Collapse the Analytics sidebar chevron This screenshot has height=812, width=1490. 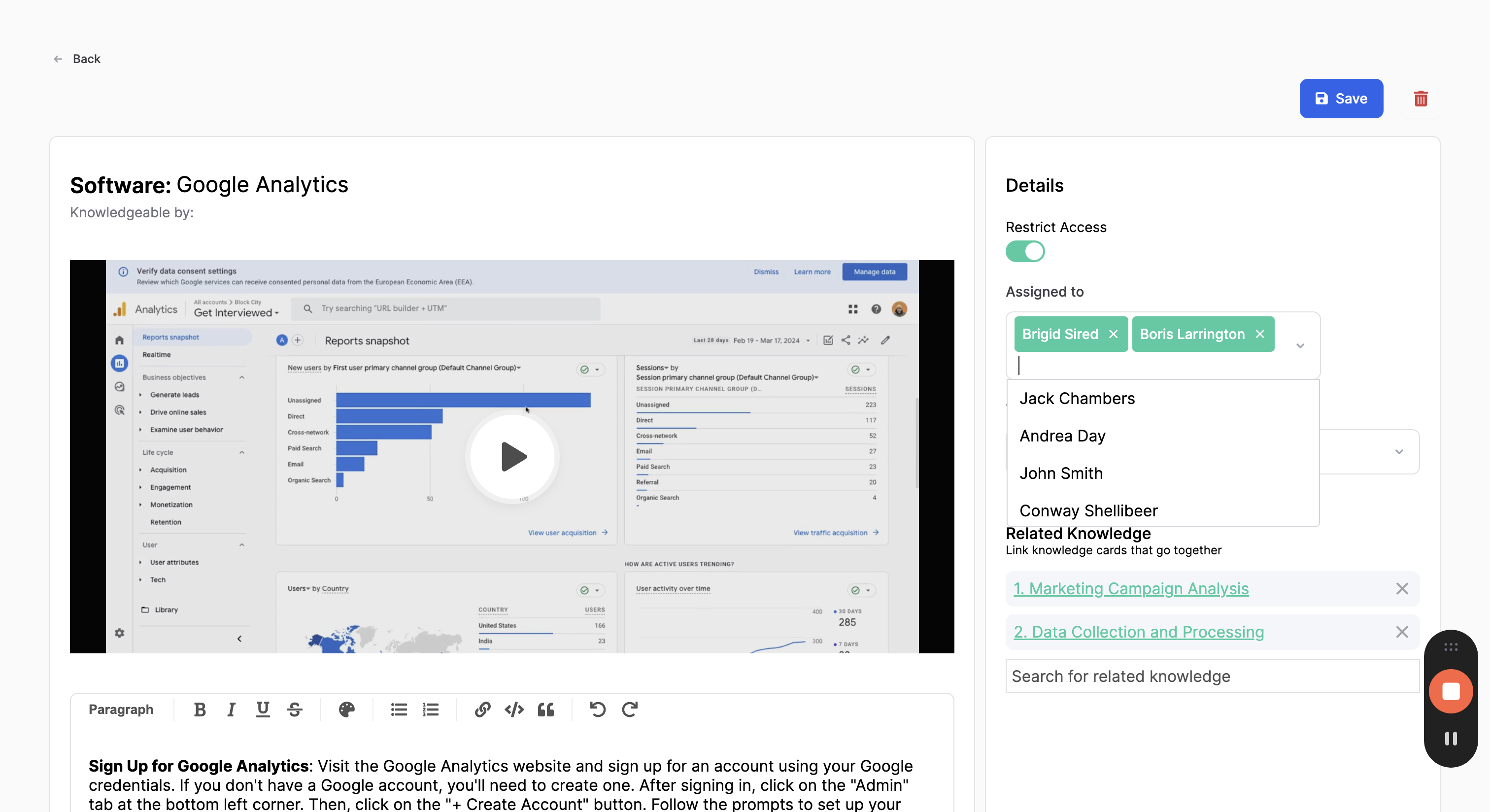click(x=239, y=639)
